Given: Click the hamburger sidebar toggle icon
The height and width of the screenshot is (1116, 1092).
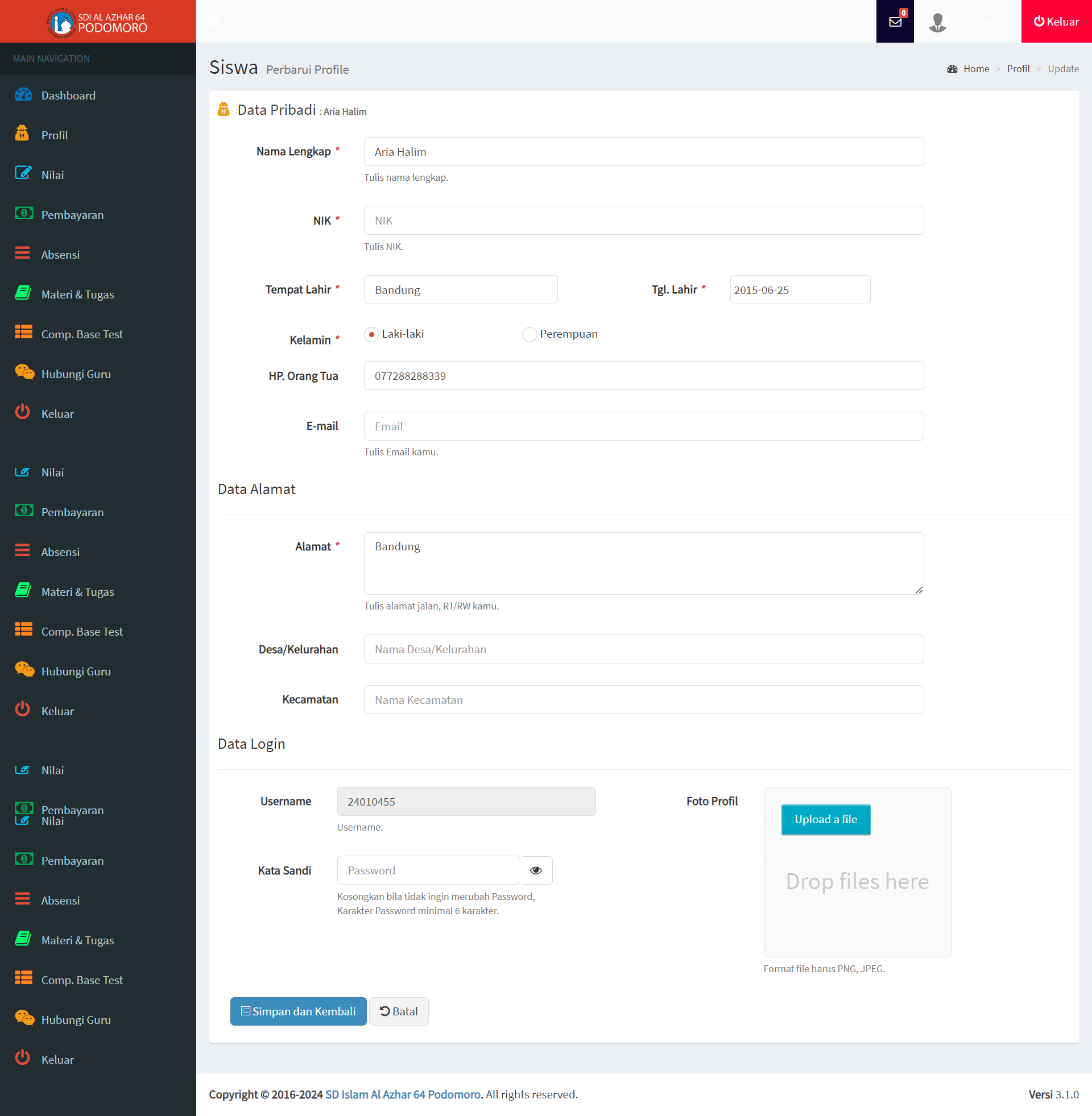Looking at the screenshot, I should [x=214, y=22].
